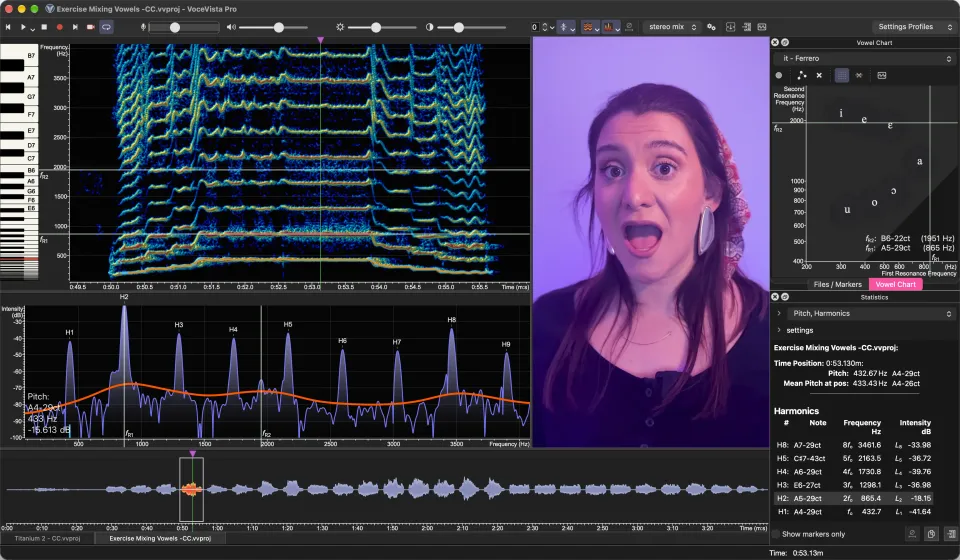Open spectrum view options dropdown
This screenshot has height=560, width=960.
(618, 28)
